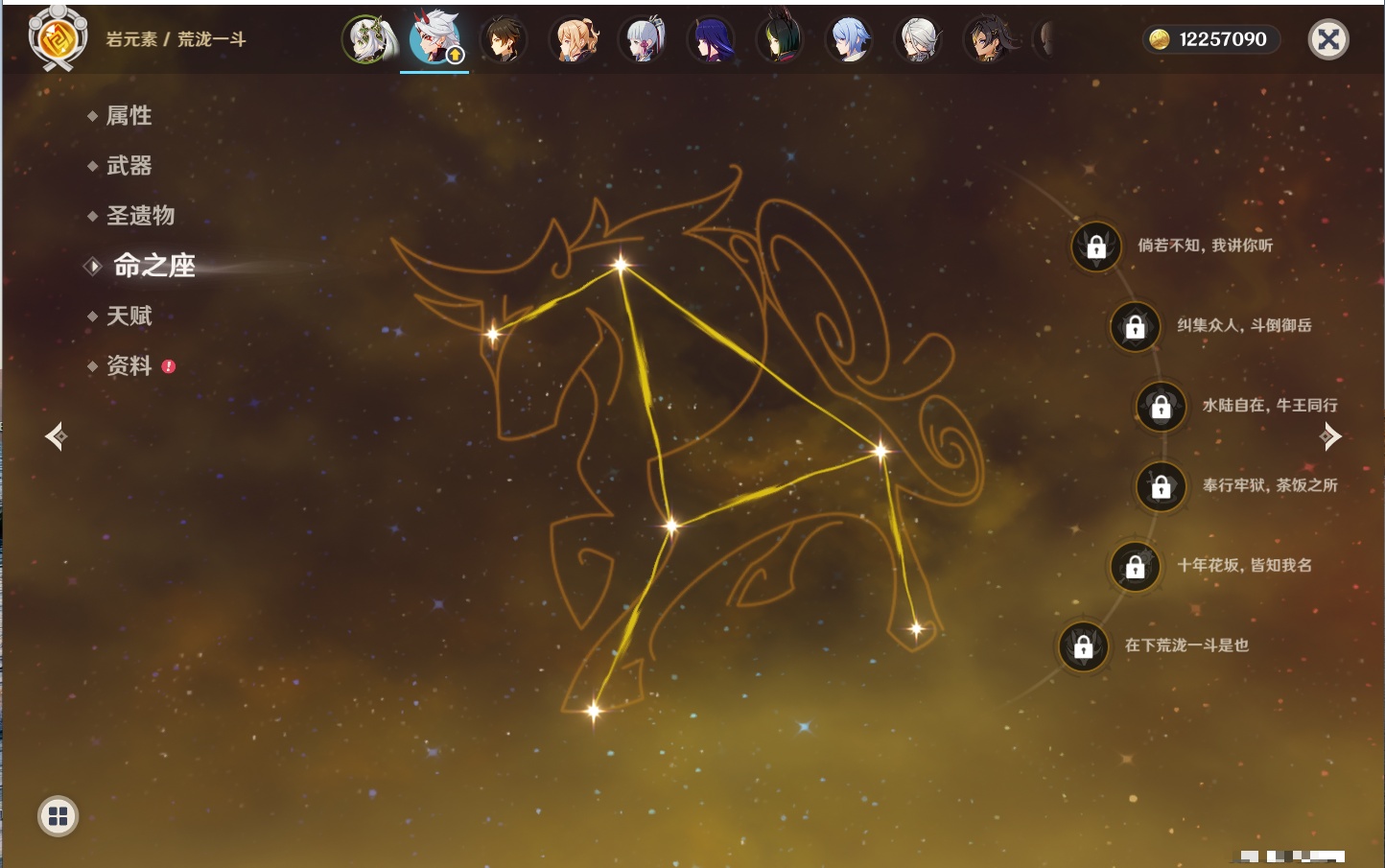Open the grid menu icon at bottom left
The image size is (1385, 868).
click(x=58, y=816)
